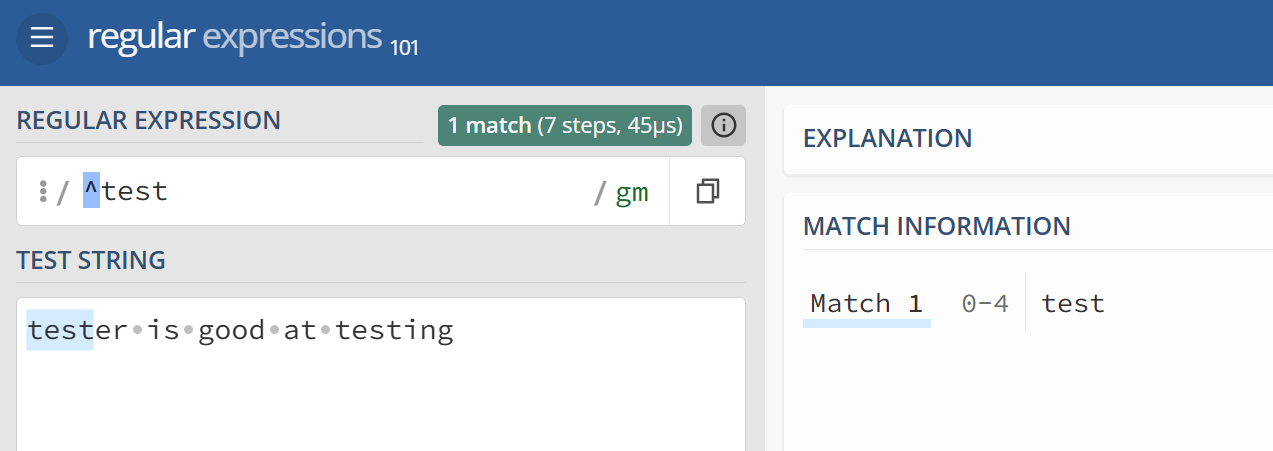1273x451 pixels.
Task: Click the highlighted test match in the test string
Action: pyautogui.click(x=60, y=330)
